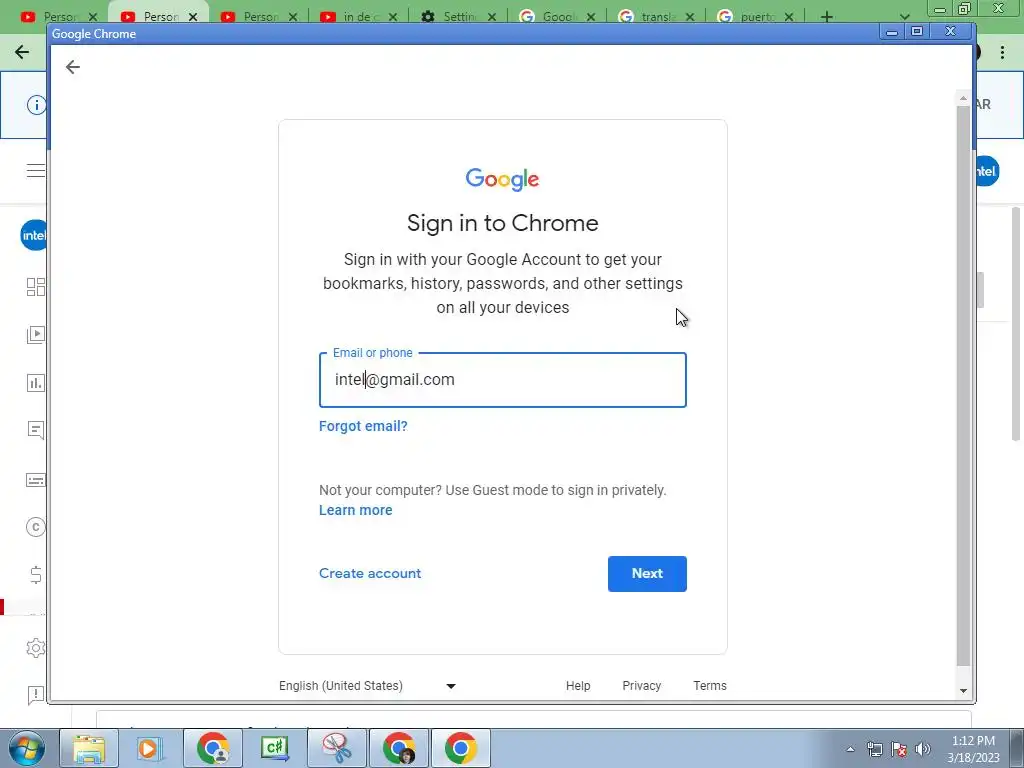This screenshot has width=1024, height=768.
Task: Click the 'Sign in to Chrome' heading
Action: tap(502, 223)
